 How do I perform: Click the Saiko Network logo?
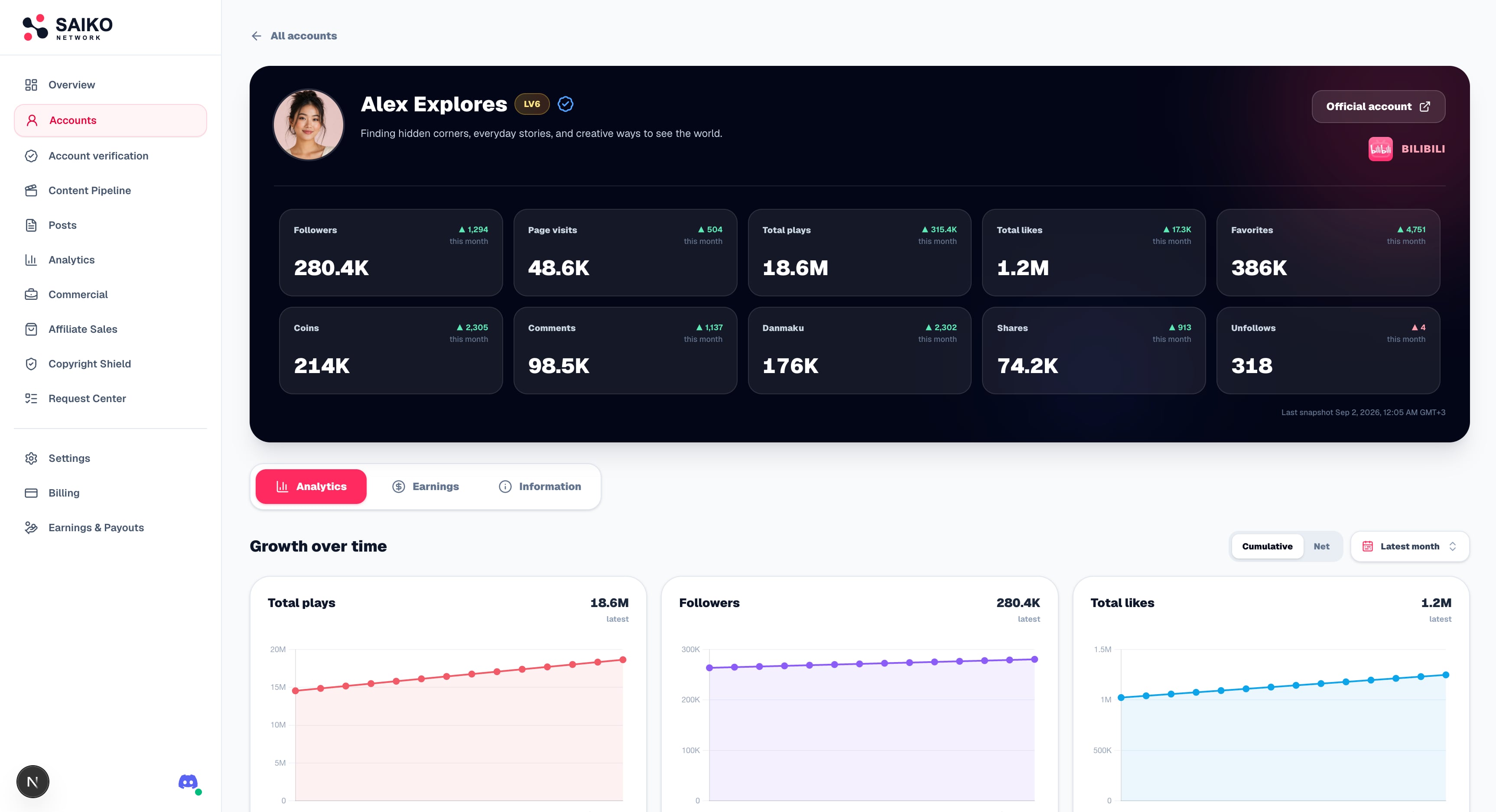coord(67,27)
